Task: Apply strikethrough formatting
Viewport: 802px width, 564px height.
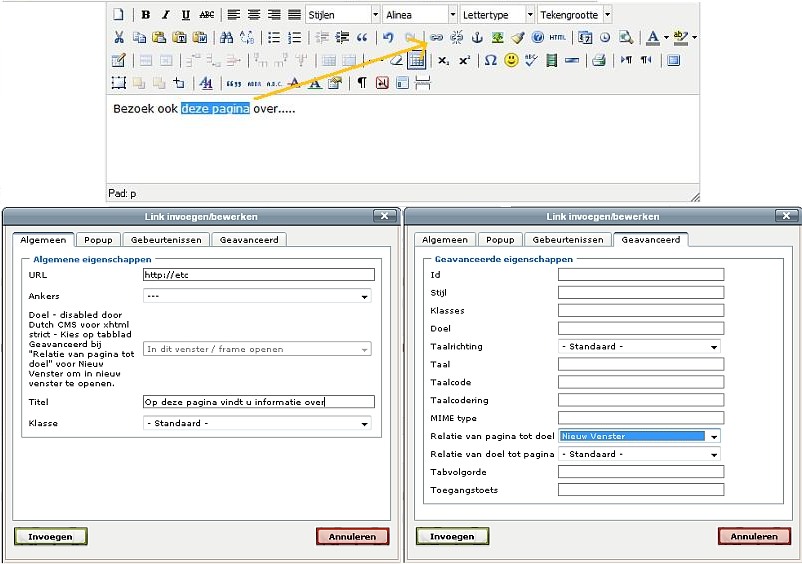Action: [x=207, y=15]
